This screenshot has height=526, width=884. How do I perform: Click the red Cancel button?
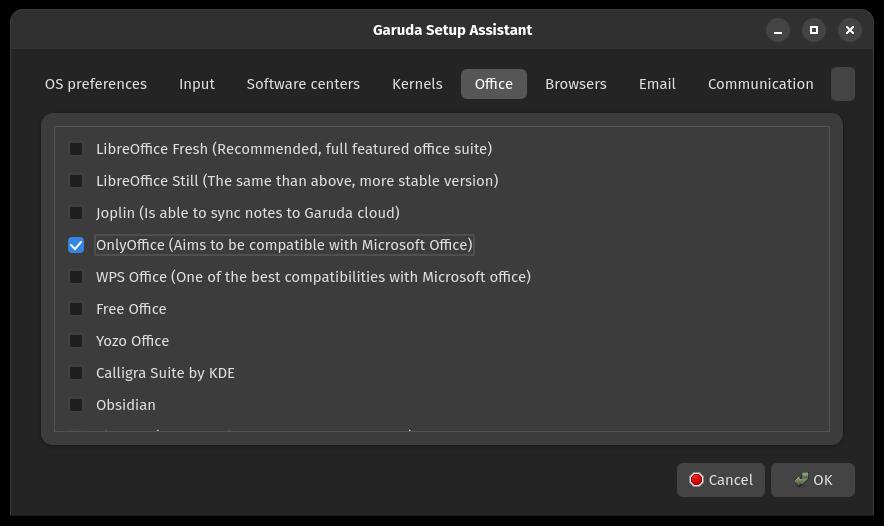coord(721,480)
